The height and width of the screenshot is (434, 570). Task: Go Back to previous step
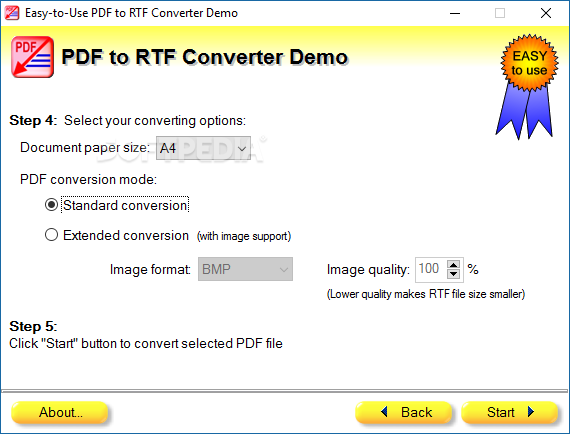[404, 413]
